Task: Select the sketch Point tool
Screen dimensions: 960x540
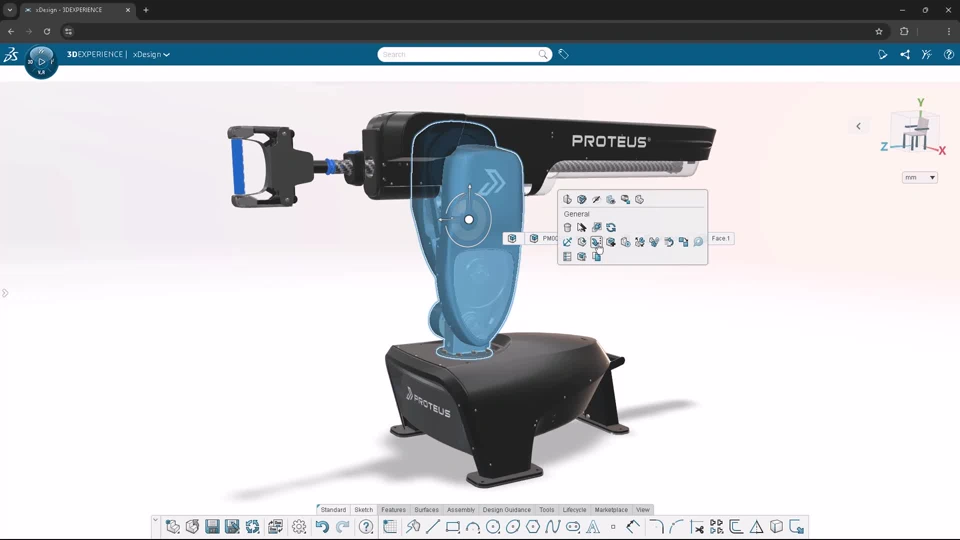Action: [x=613, y=527]
